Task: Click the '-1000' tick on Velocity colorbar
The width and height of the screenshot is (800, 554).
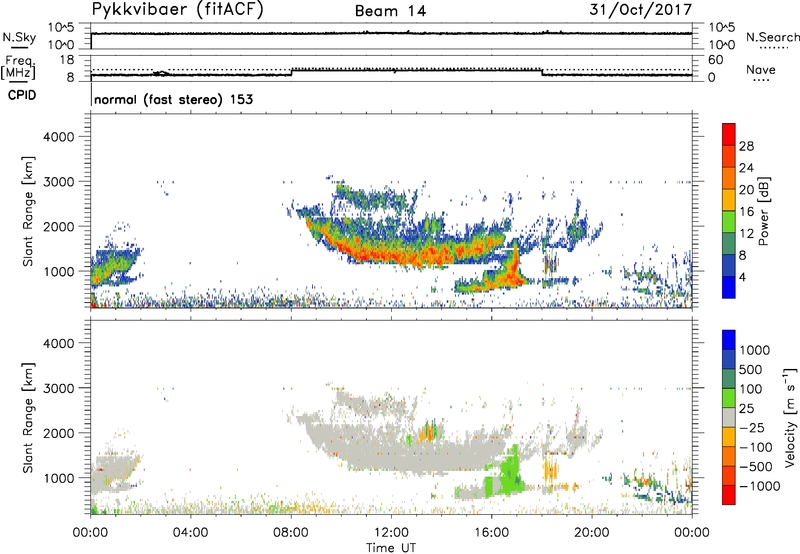Action: 759,486
